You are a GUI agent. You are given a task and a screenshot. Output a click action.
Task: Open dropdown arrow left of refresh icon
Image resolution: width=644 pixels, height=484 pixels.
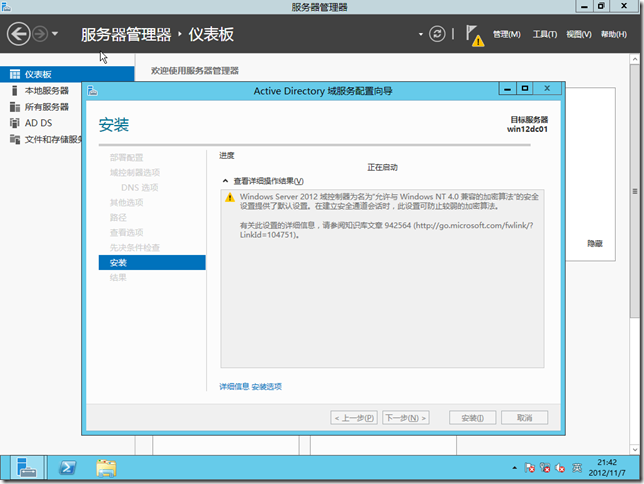tap(421, 34)
